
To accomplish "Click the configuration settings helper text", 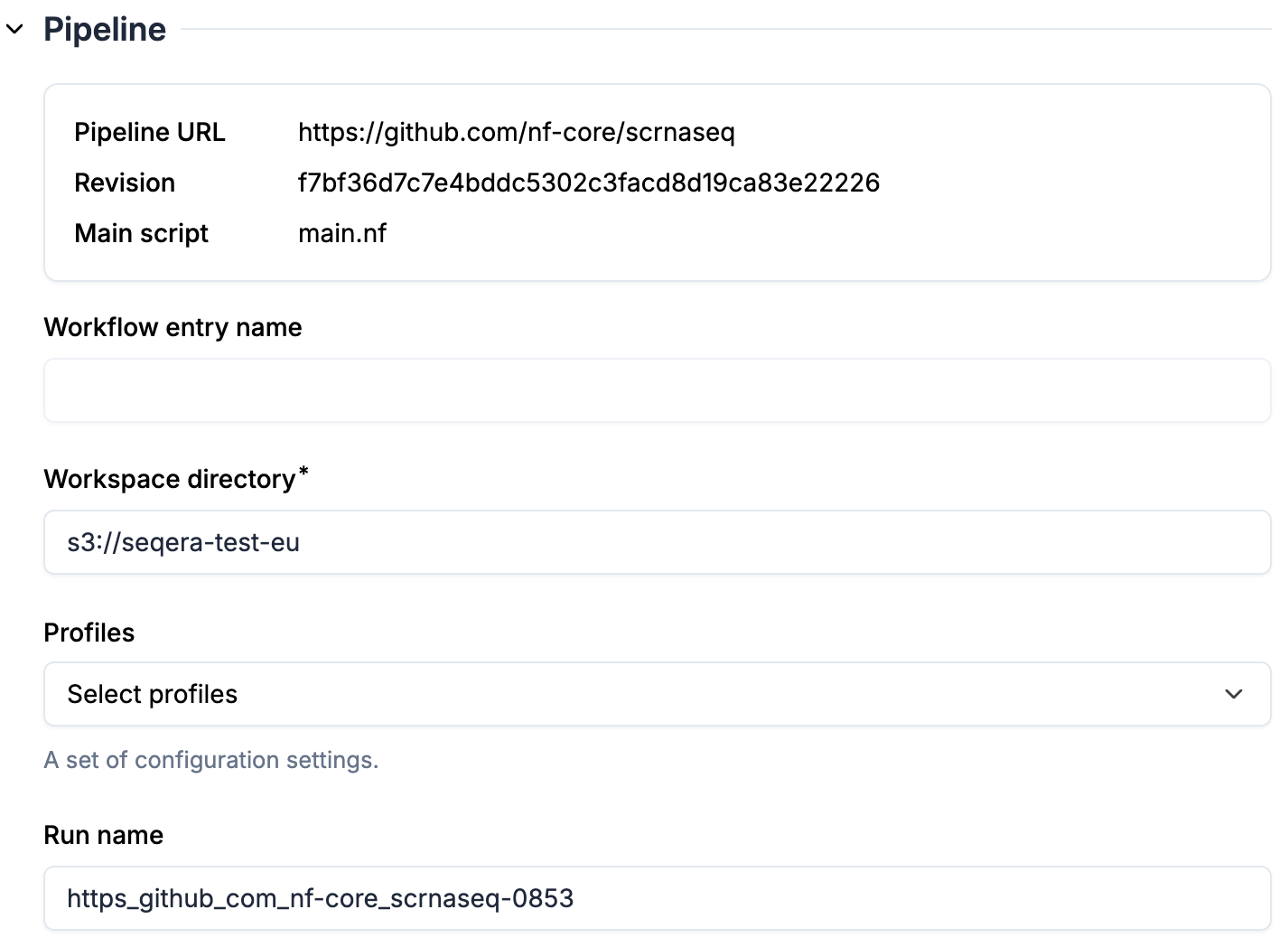I will (210, 760).
